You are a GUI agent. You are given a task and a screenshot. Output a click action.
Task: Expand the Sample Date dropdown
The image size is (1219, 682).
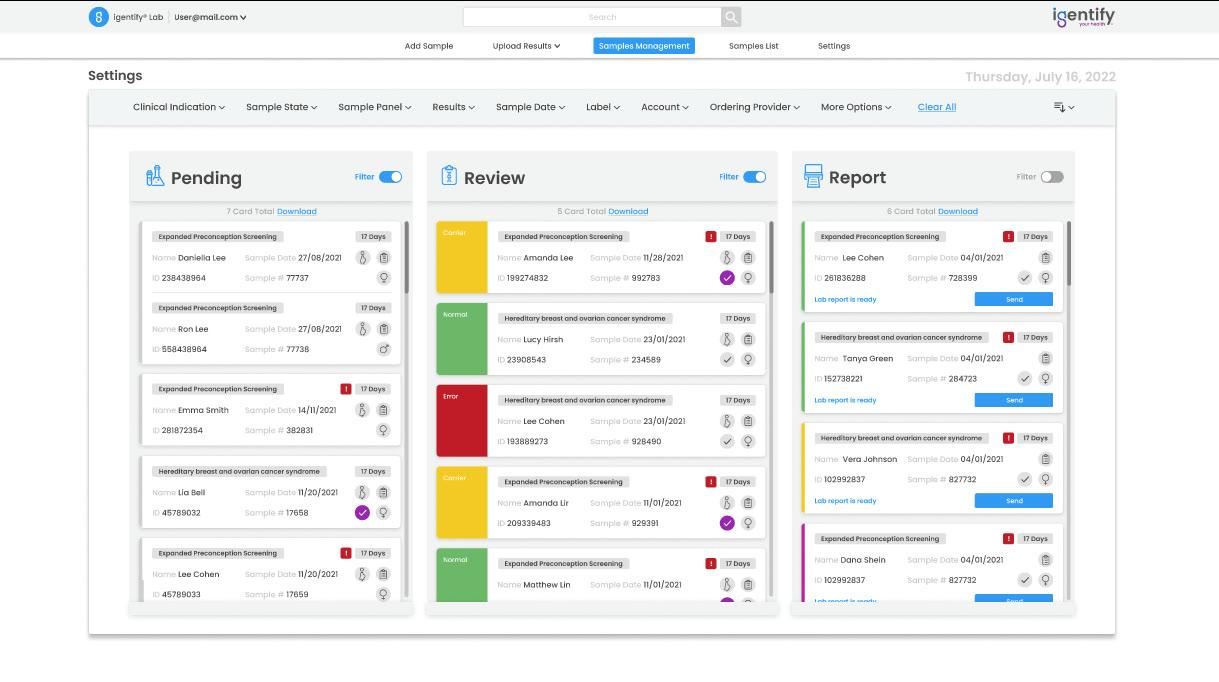pyautogui.click(x=530, y=107)
